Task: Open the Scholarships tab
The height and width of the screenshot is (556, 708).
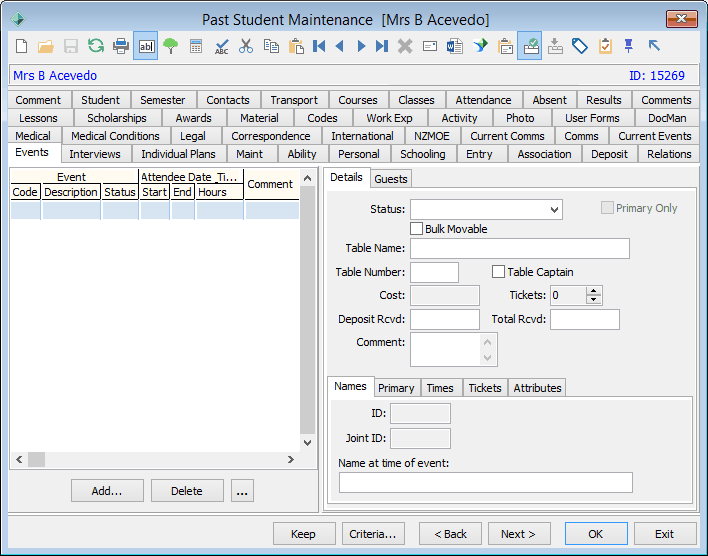Action: [116, 118]
